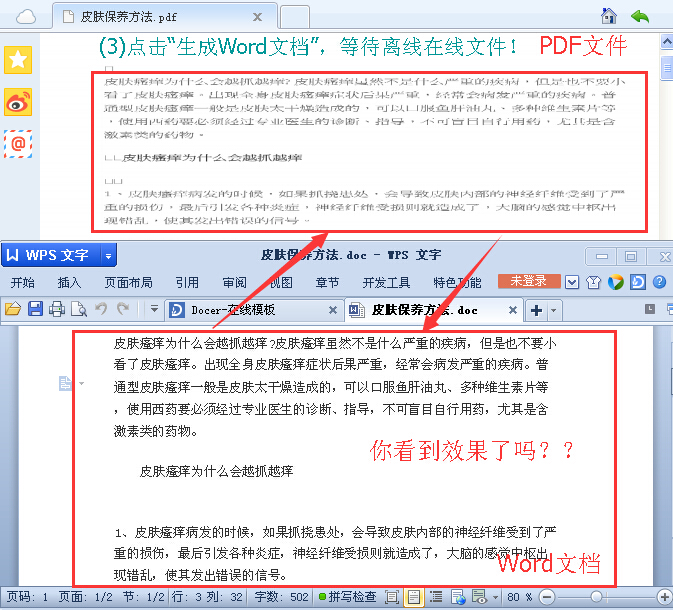The height and width of the screenshot is (610, 673).
Task: Click the blue circular-arrow update icon
Action: tap(637, 282)
